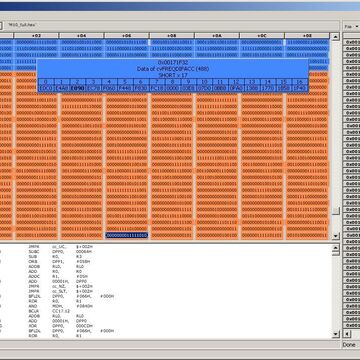This screenshot has width=360, height=360.
Task: Select the 'ORB DPP1' disassembly line
Action: [x=58, y=261]
